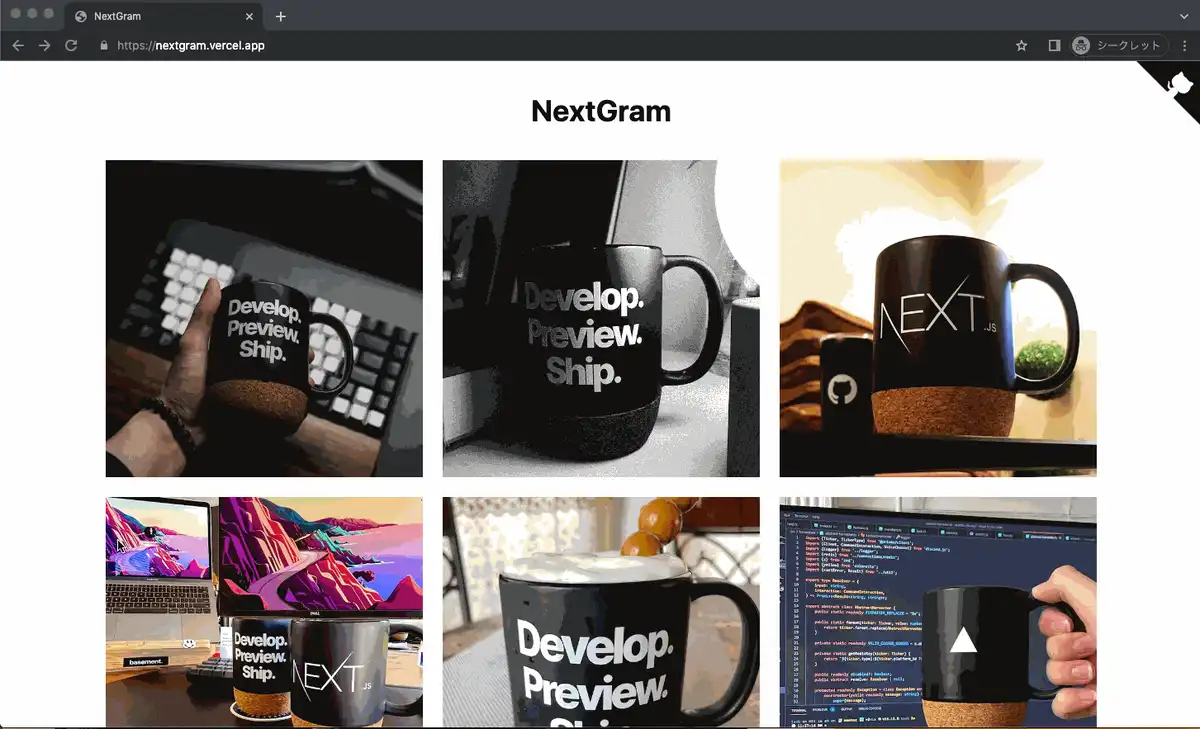Click the incognito profile indicator

pos(1078,45)
